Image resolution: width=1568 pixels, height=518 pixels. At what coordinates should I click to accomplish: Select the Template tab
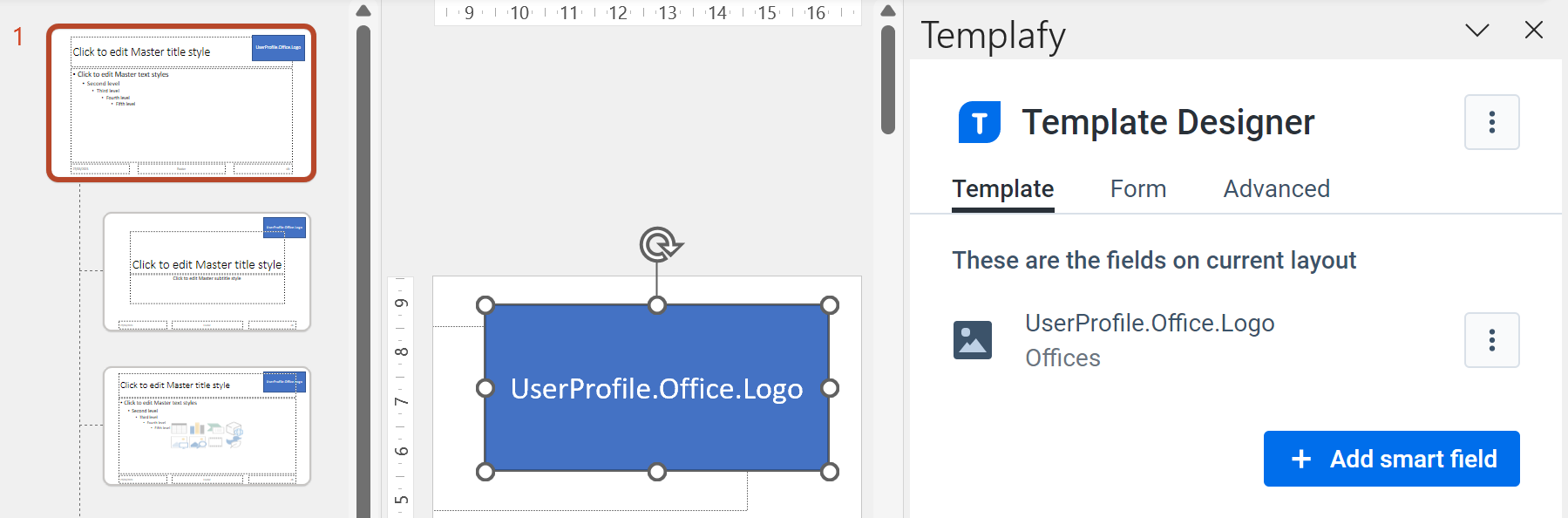[x=1002, y=188]
